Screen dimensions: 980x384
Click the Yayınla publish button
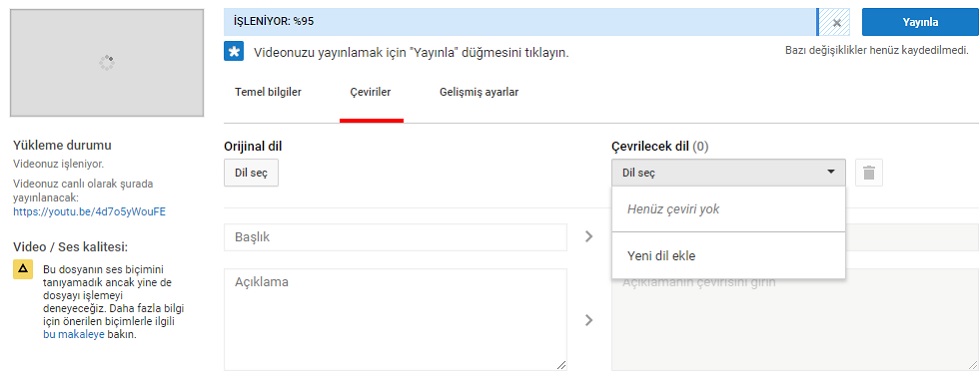coord(920,22)
